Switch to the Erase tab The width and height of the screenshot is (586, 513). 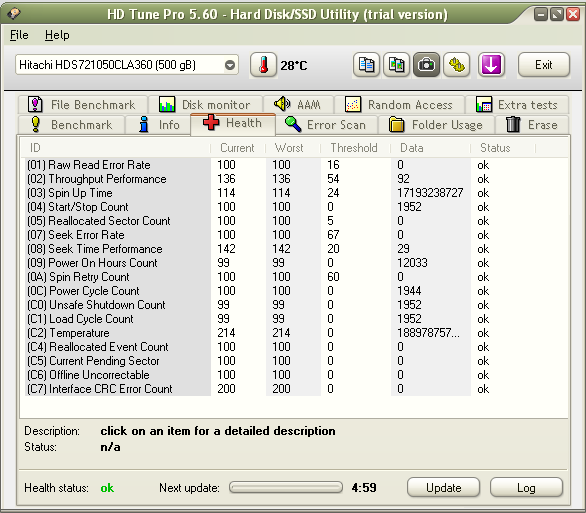(x=532, y=124)
